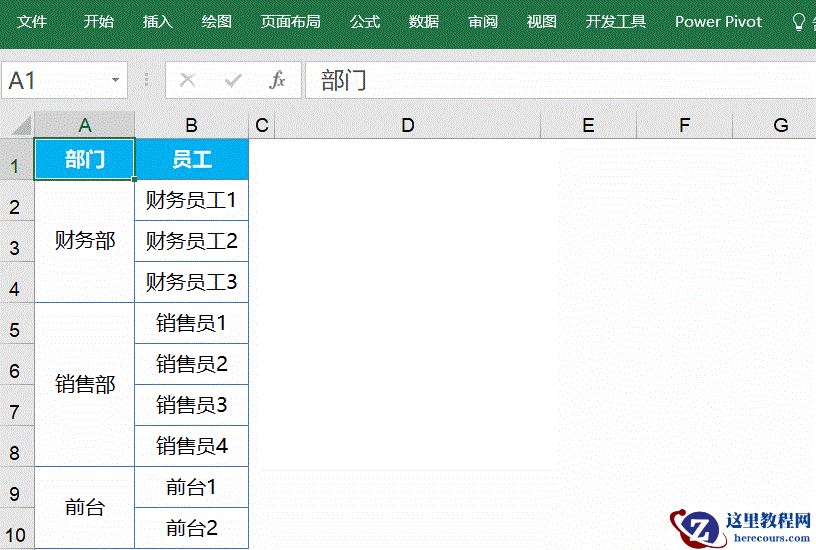Select the merged 销售部 cell
This screenshot has width=816, height=550.
click(84, 385)
